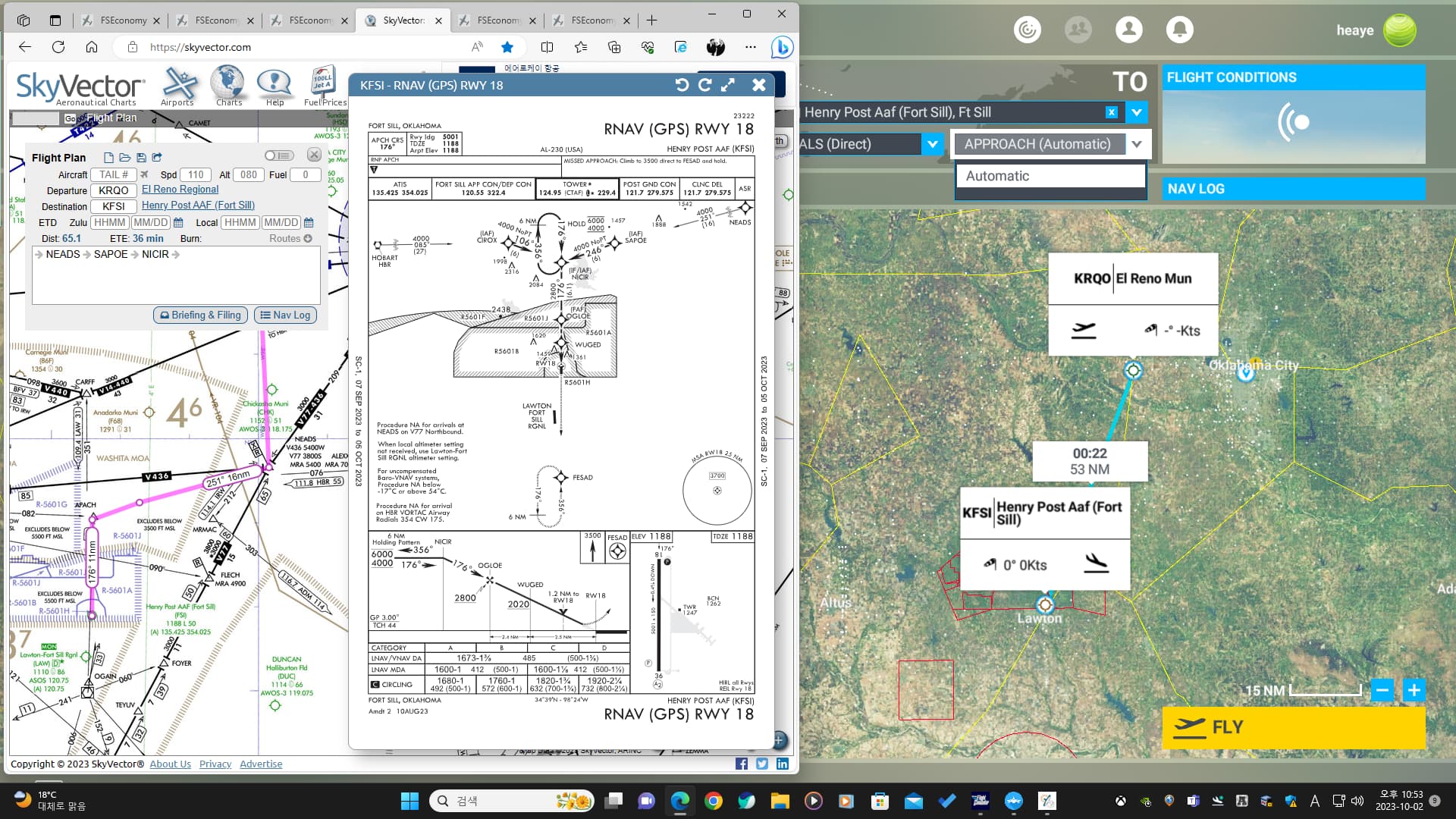Open the NAV LOG panel in simulator
The width and height of the screenshot is (1456, 819).
(1293, 189)
